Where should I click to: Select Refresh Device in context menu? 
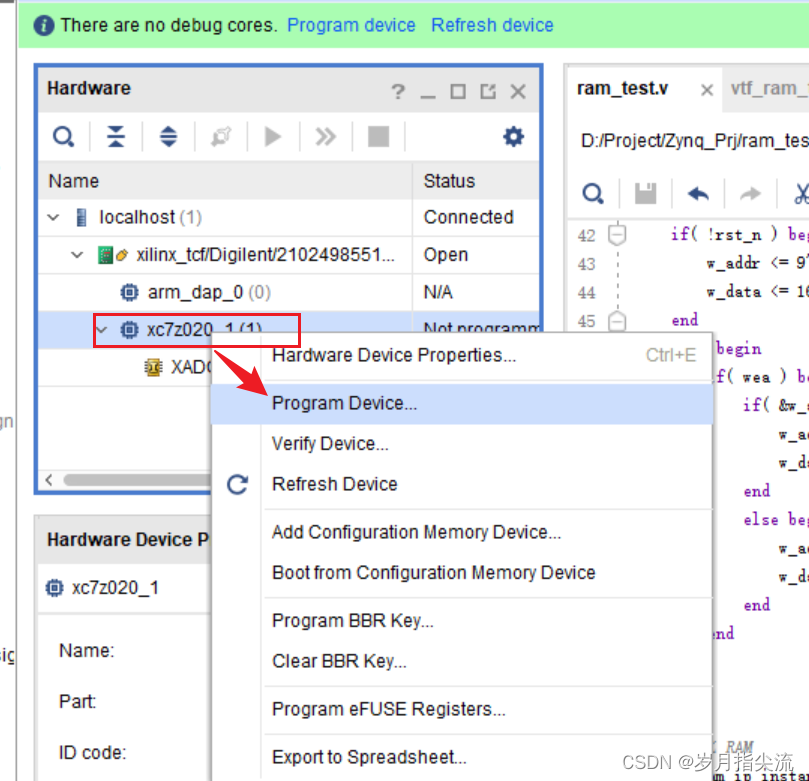click(x=462, y=484)
